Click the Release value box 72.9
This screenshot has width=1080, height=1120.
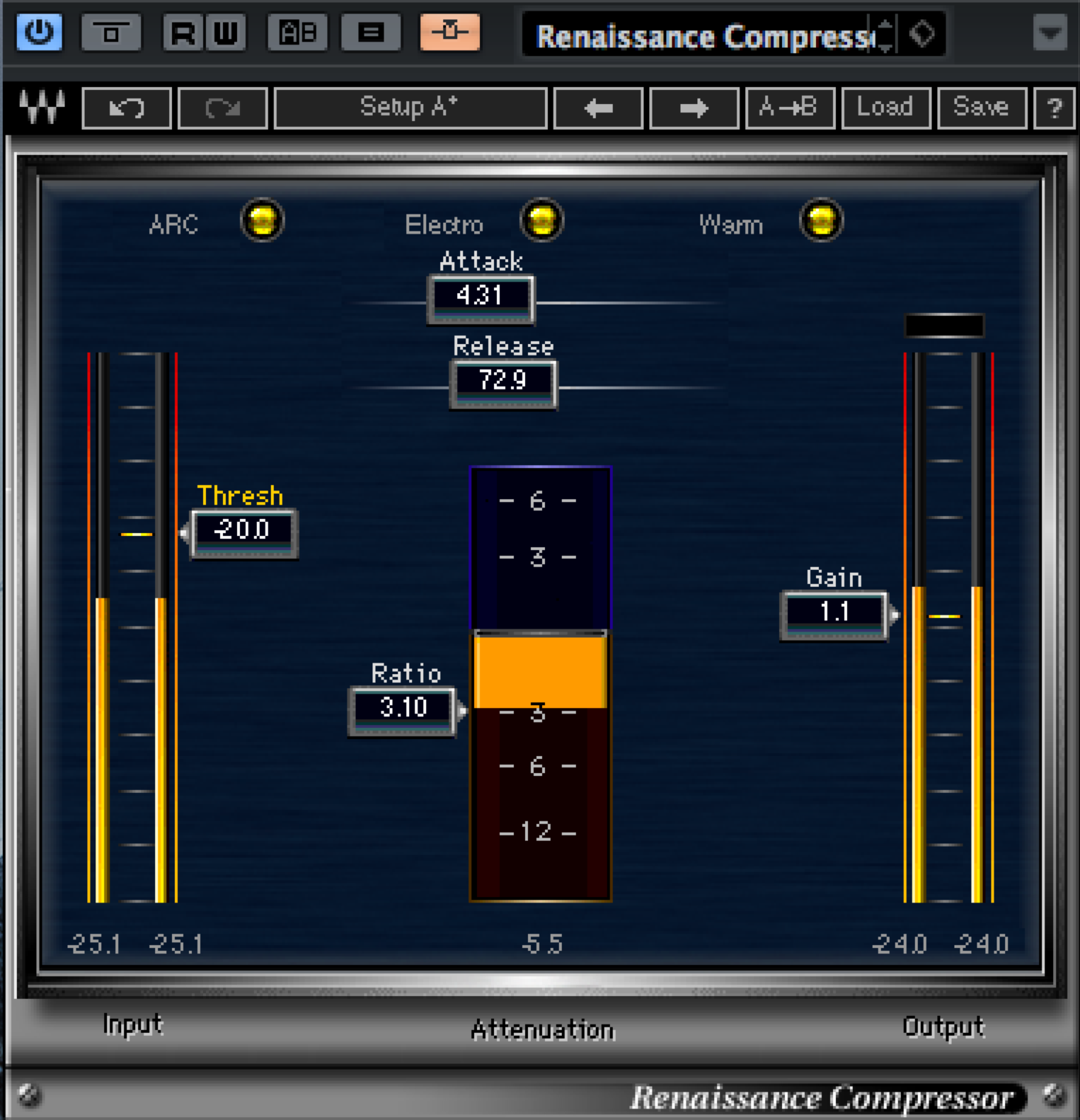tap(503, 384)
